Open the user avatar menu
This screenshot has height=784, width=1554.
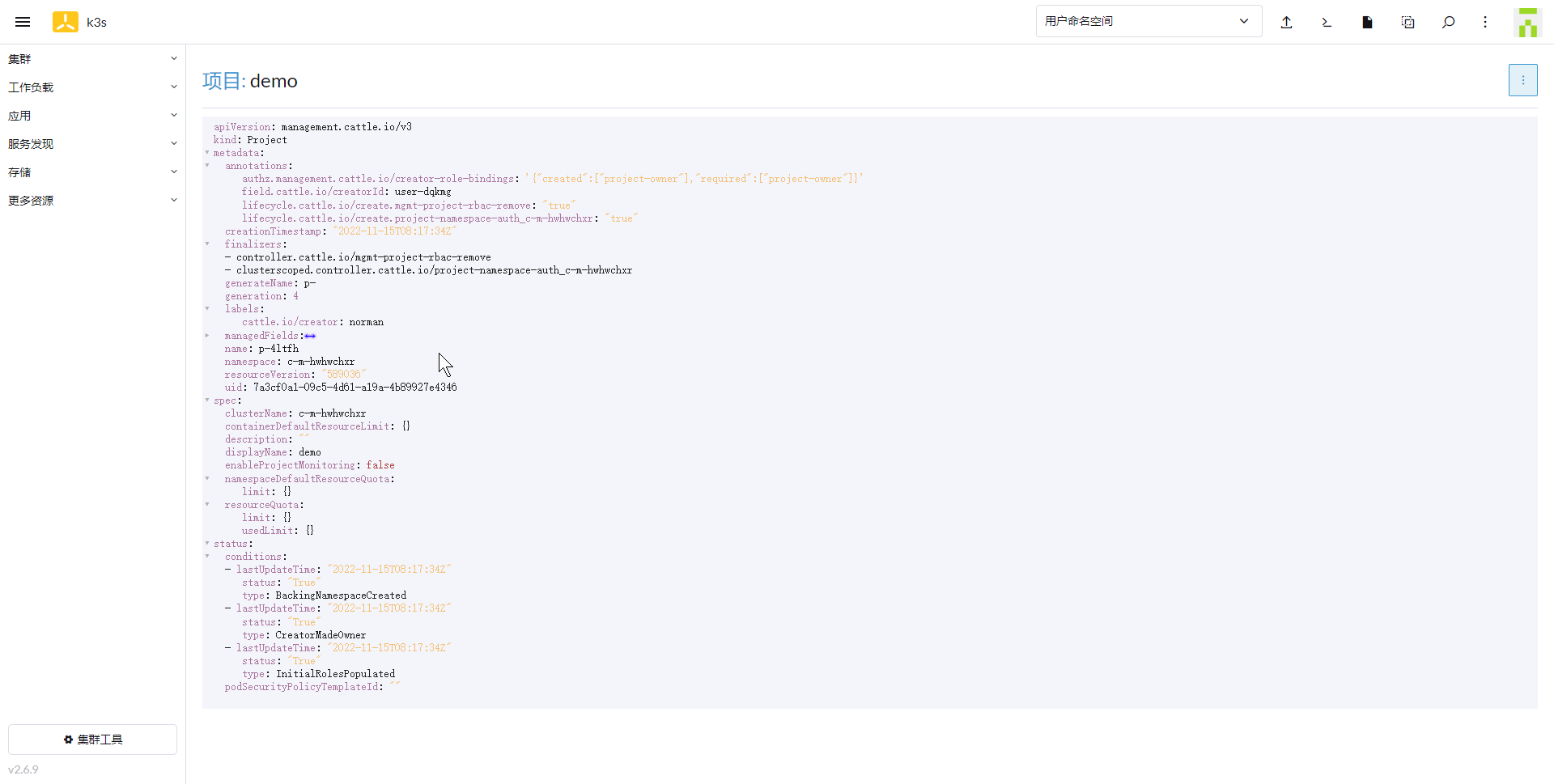tap(1527, 22)
